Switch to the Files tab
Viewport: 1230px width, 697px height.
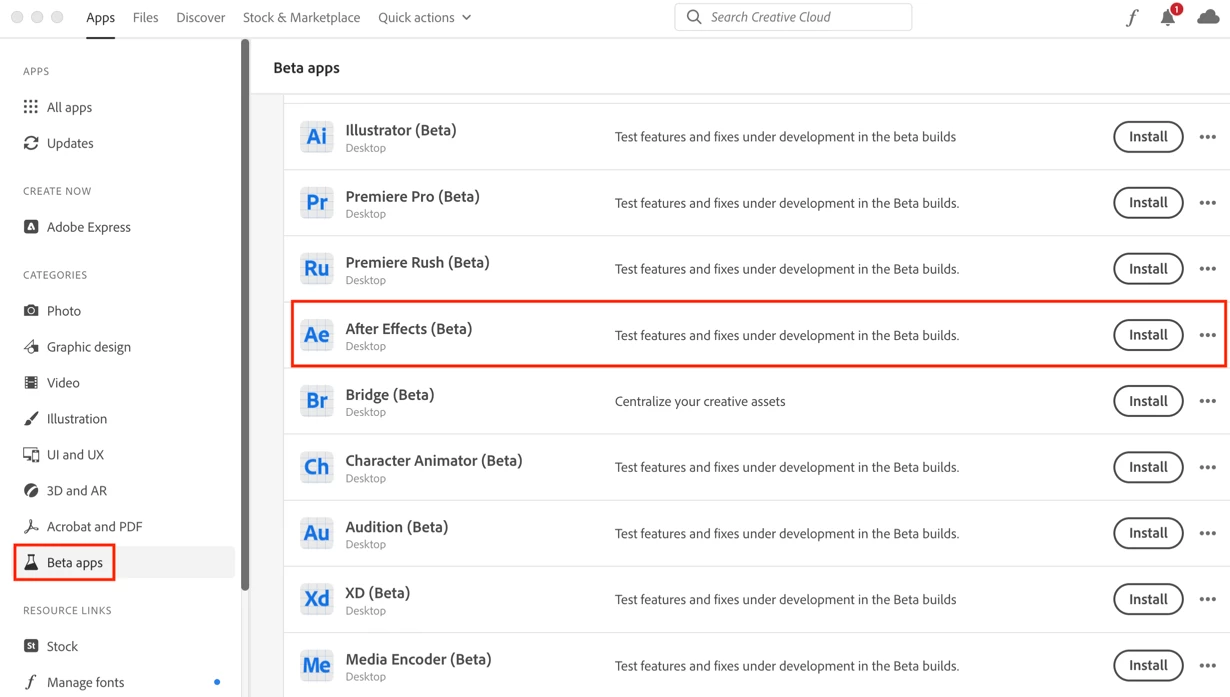pyautogui.click(x=145, y=17)
